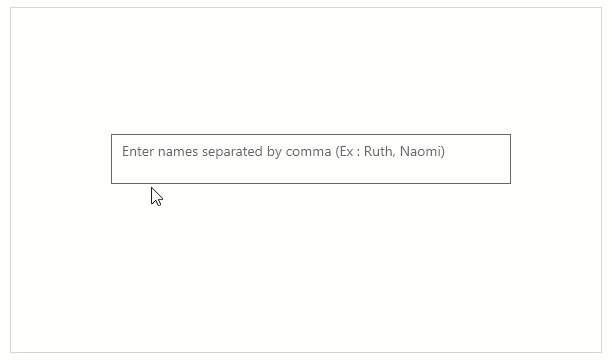Screen dimensions: 612x360
Task: Activate the empty names entry field
Action: [311, 159]
